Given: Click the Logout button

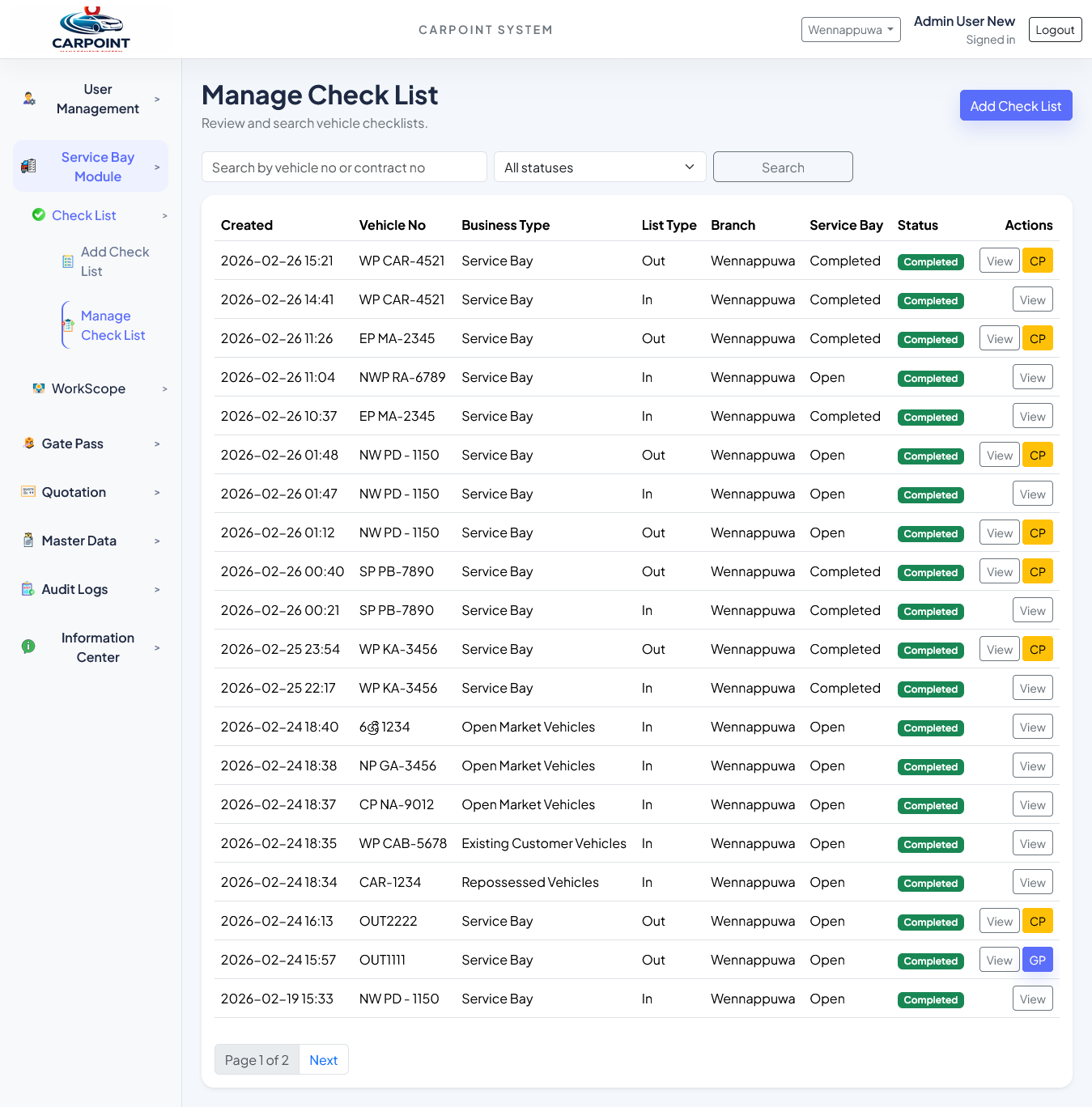Looking at the screenshot, I should (x=1054, y=29).
